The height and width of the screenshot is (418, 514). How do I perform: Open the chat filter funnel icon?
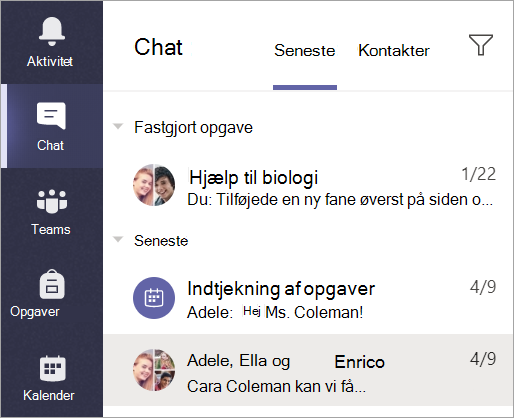pos(481,45)
